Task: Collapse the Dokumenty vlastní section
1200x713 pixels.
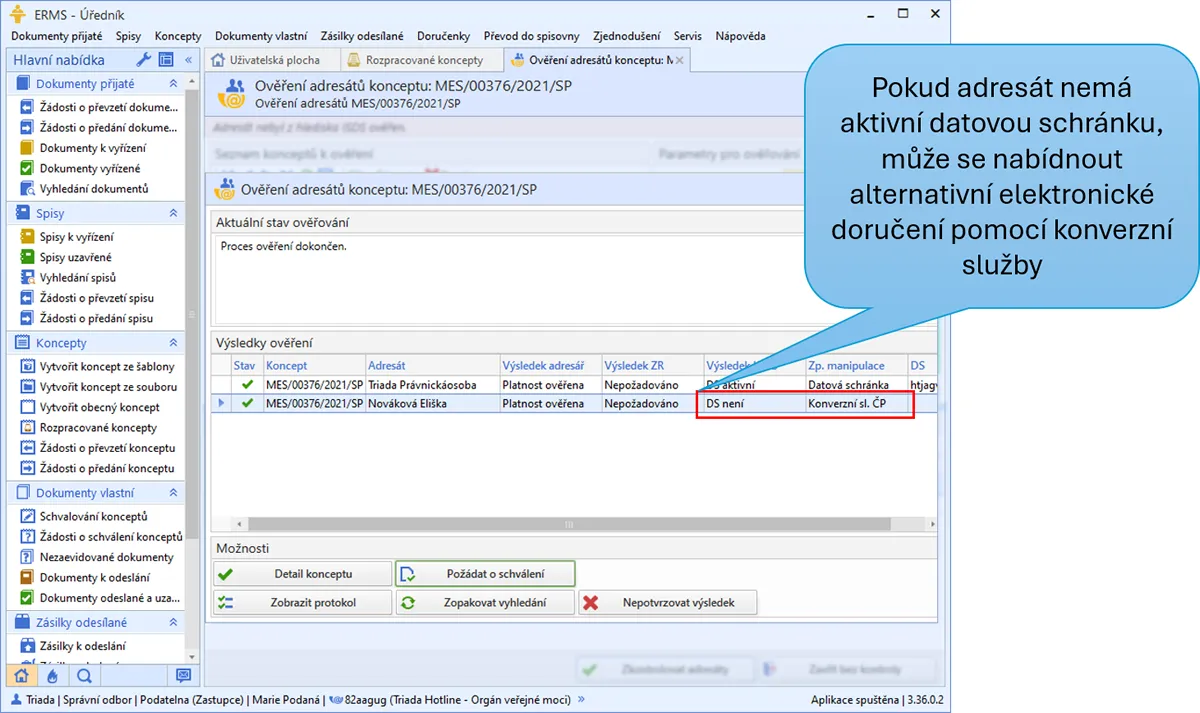Action: click(173, 493)
